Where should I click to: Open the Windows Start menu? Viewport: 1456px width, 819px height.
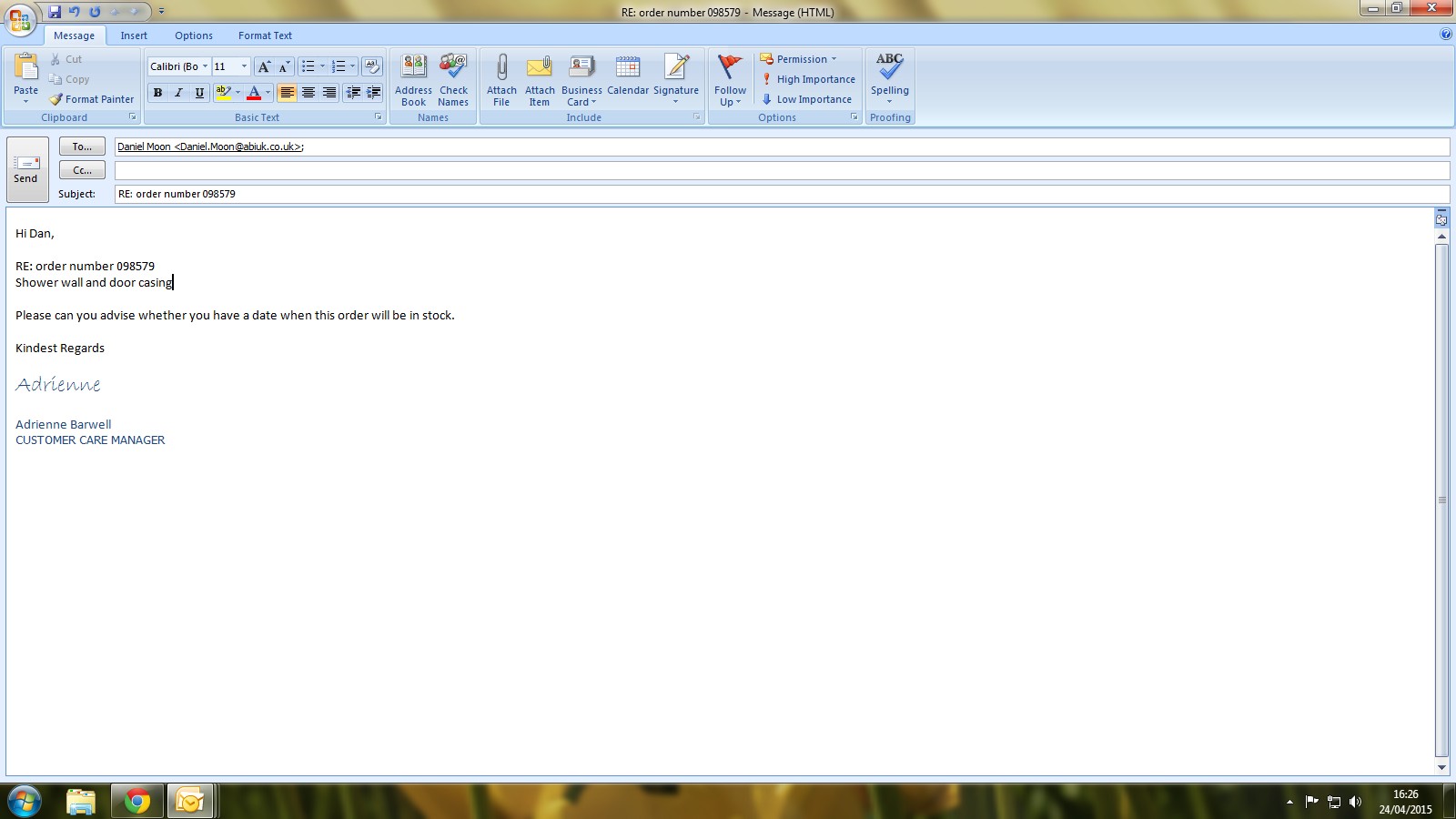24,802
